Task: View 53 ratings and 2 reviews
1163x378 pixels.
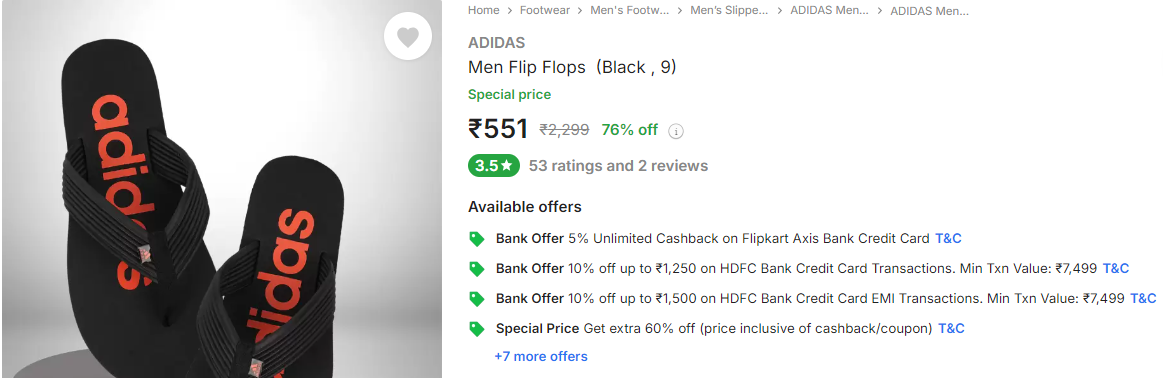Action: [618, 166]
